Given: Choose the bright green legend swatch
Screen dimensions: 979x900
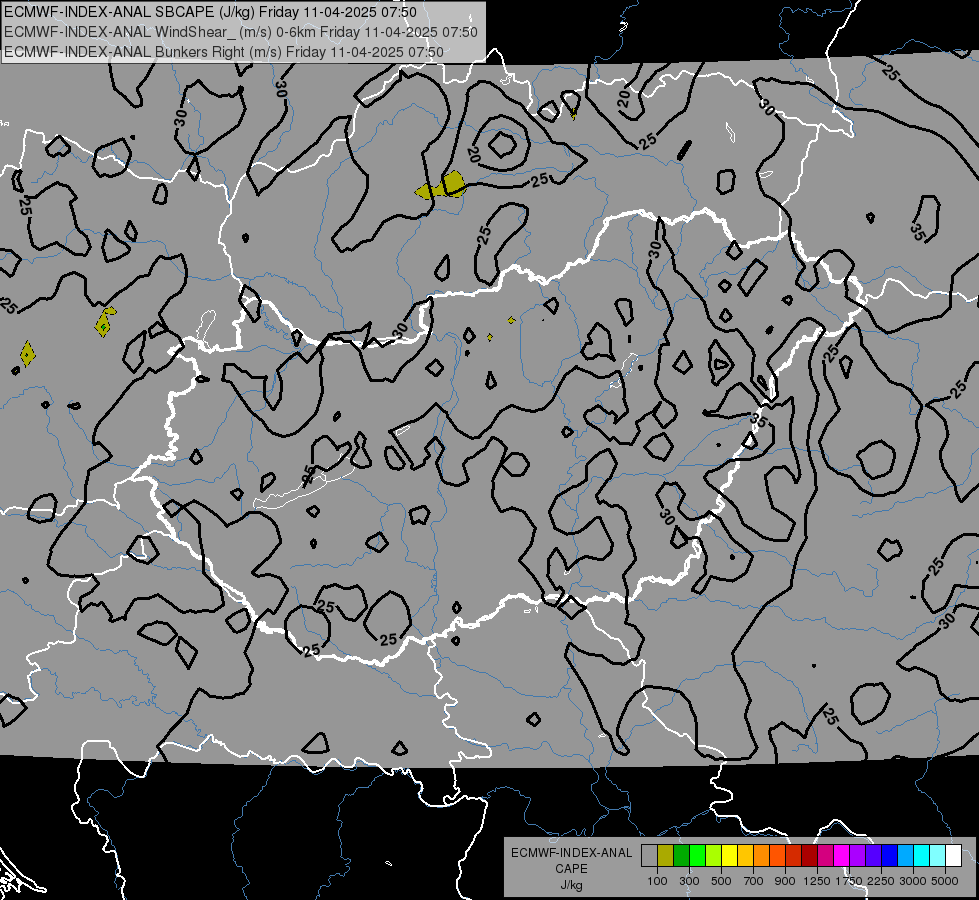Looking at the screenshot, I should click(697, 856).
